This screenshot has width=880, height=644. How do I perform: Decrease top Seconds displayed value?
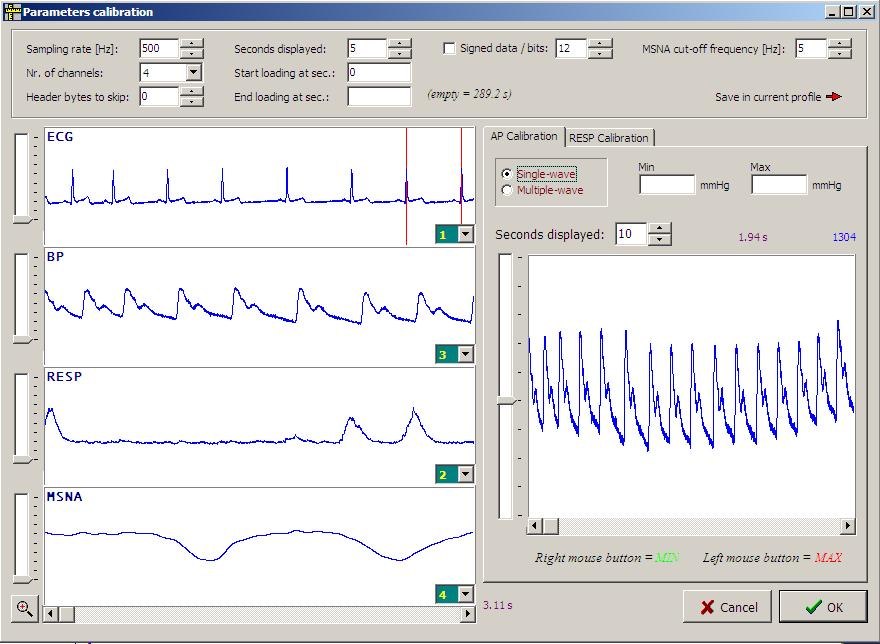coord(400,53)
